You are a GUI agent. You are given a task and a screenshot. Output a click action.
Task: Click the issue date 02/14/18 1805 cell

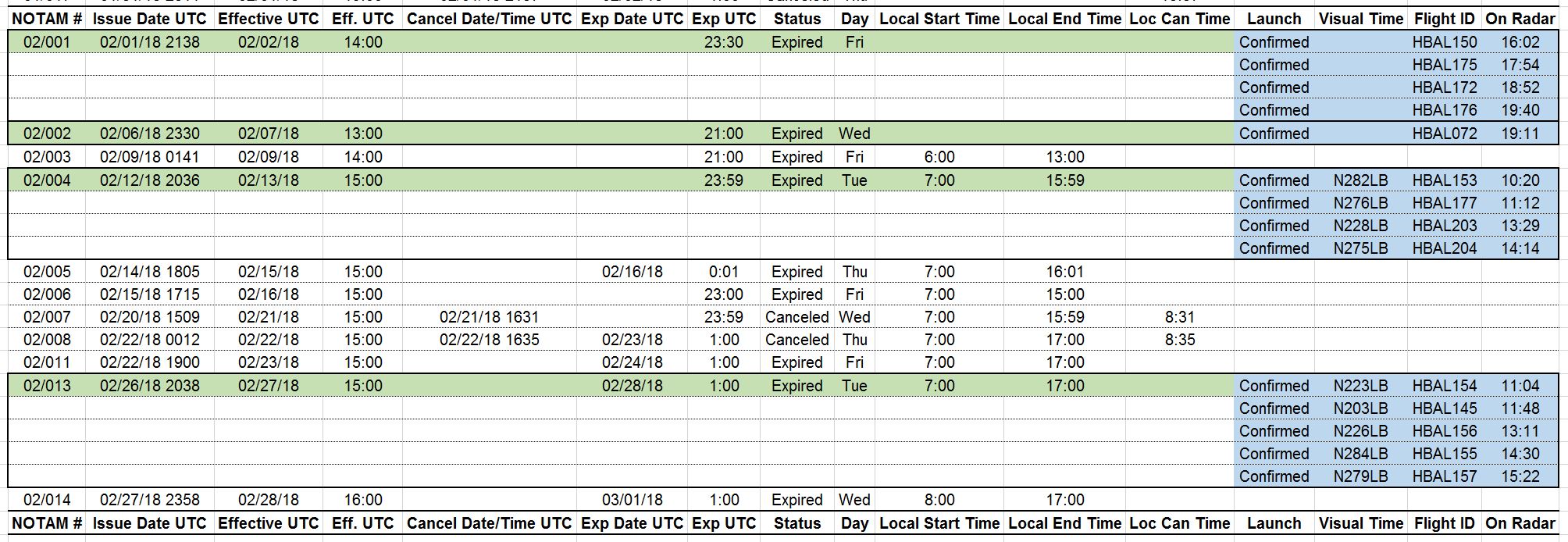[150, 272]
